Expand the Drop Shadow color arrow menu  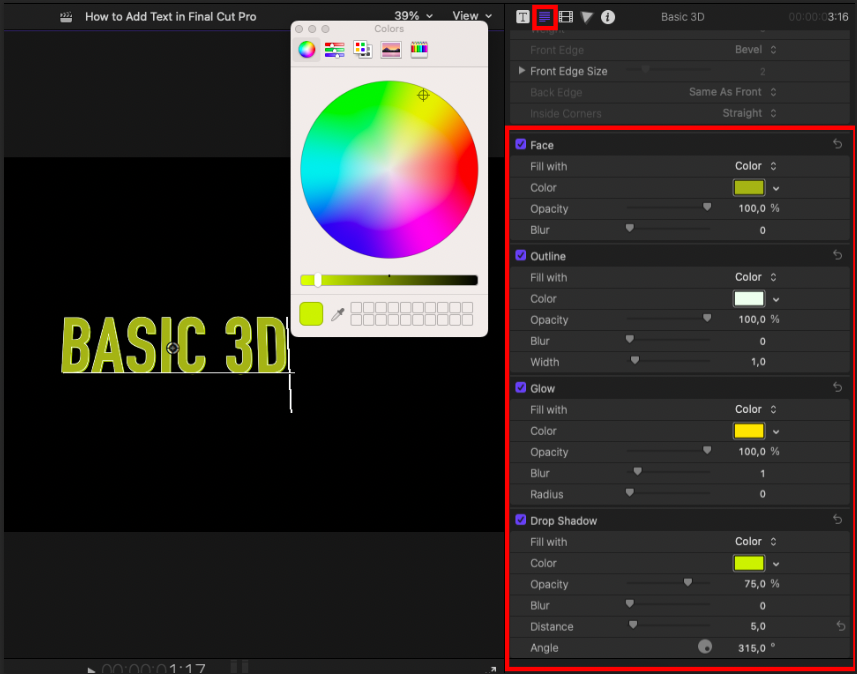pyautogui.click(x=776, y=564)
